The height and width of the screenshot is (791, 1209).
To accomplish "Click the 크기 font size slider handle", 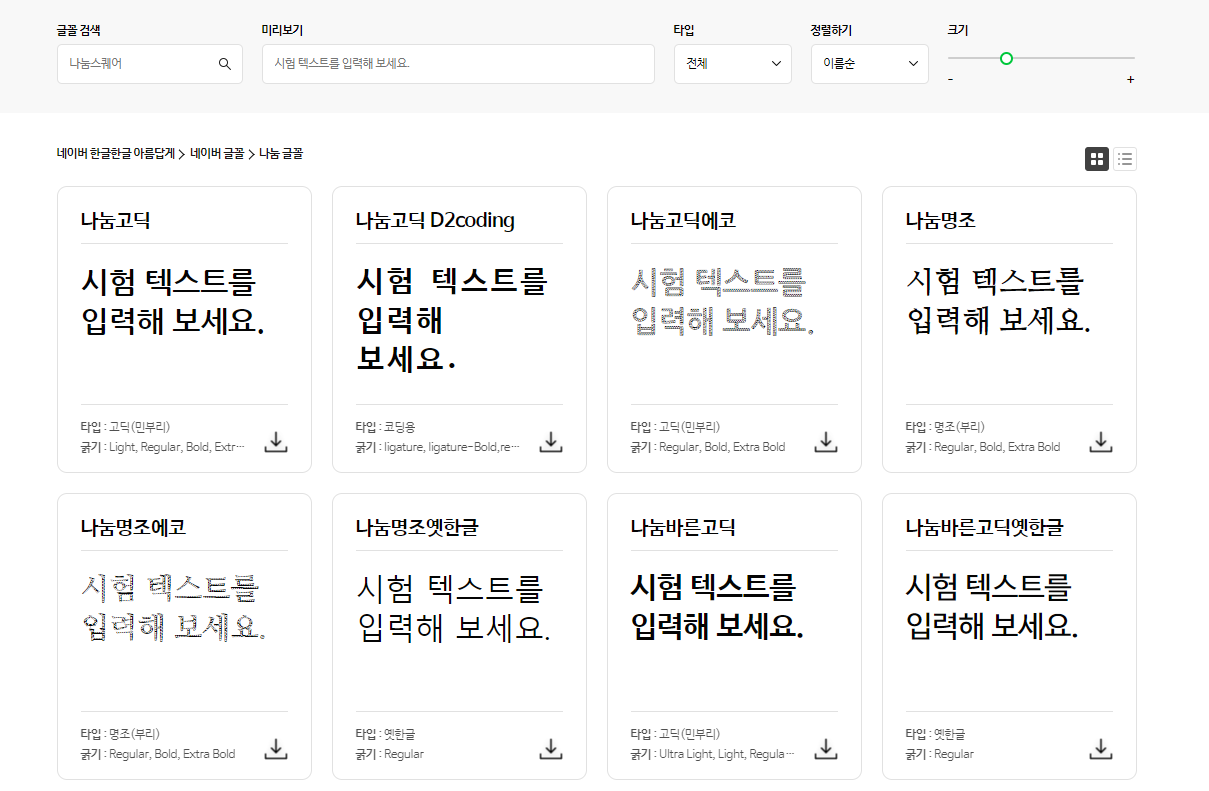I will point(1006,58).
